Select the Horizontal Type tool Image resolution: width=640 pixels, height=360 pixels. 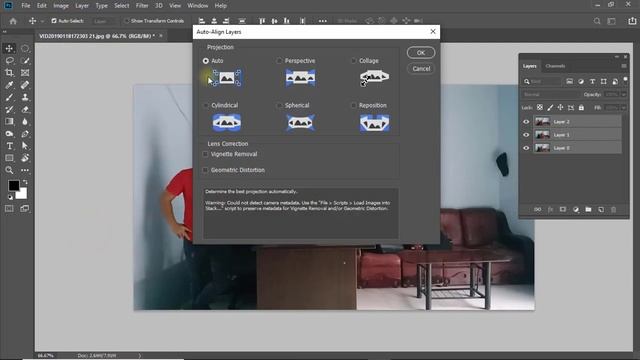coord(9,146)
